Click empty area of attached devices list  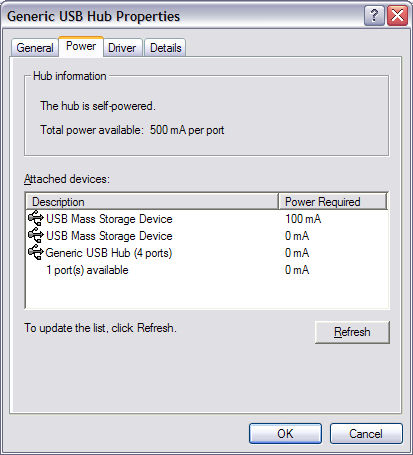pos(207,293)
